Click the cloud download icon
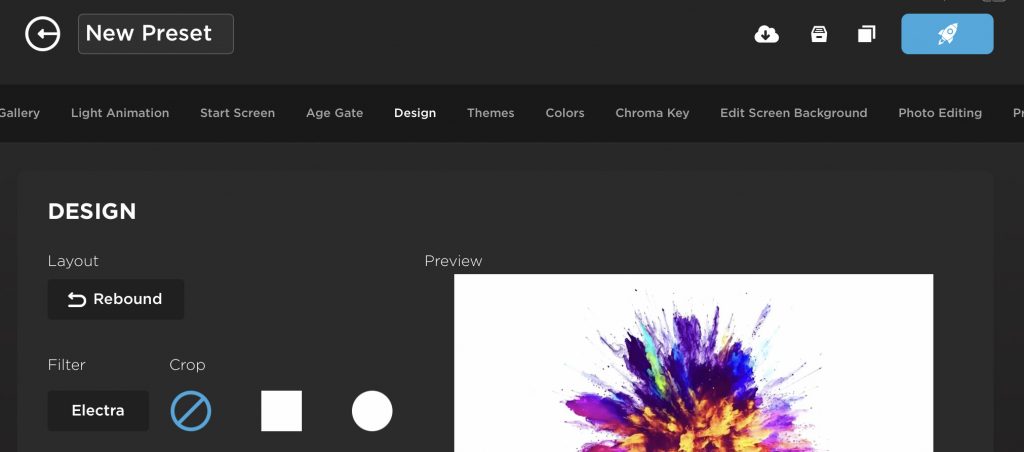1024x452 pixels. (x=767, y=34)
